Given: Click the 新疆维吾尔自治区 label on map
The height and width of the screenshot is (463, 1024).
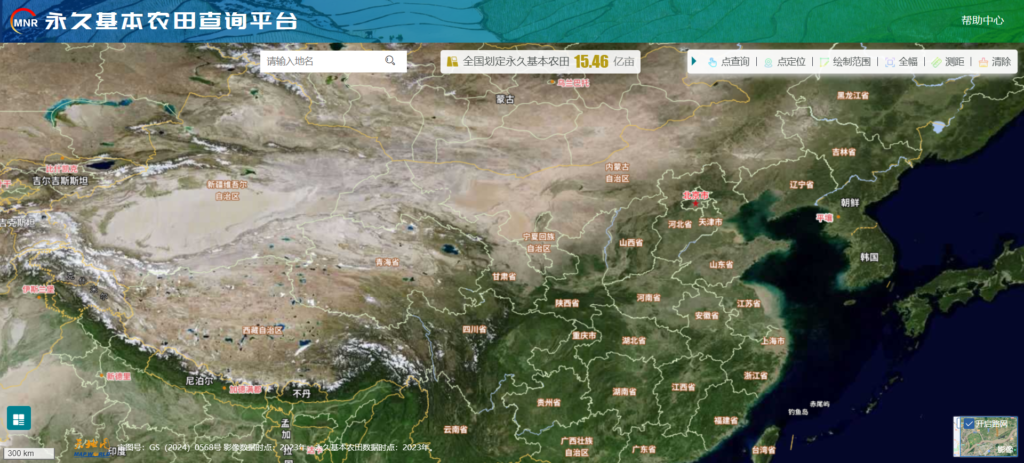Looking at the screenshot, I should (x=227, y=190).
